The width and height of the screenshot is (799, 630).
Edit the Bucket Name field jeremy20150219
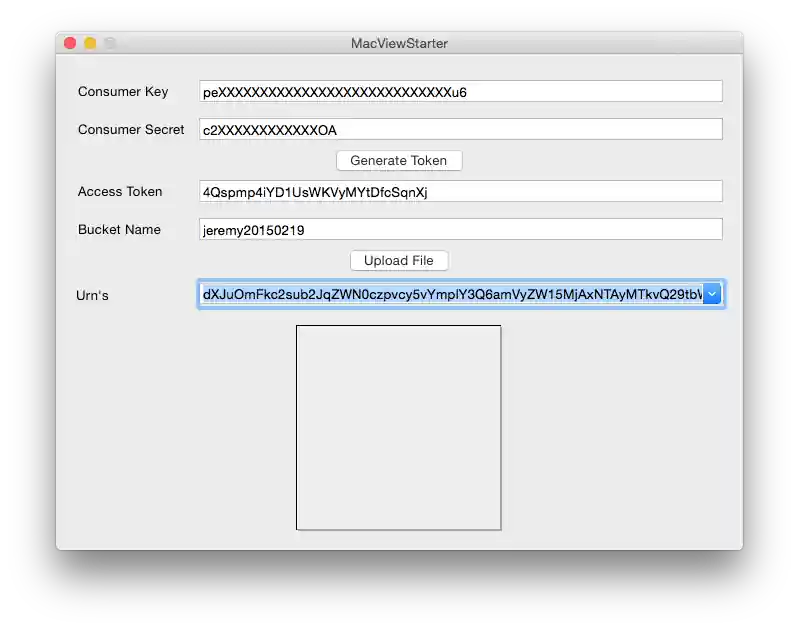(x=460, y=230)
